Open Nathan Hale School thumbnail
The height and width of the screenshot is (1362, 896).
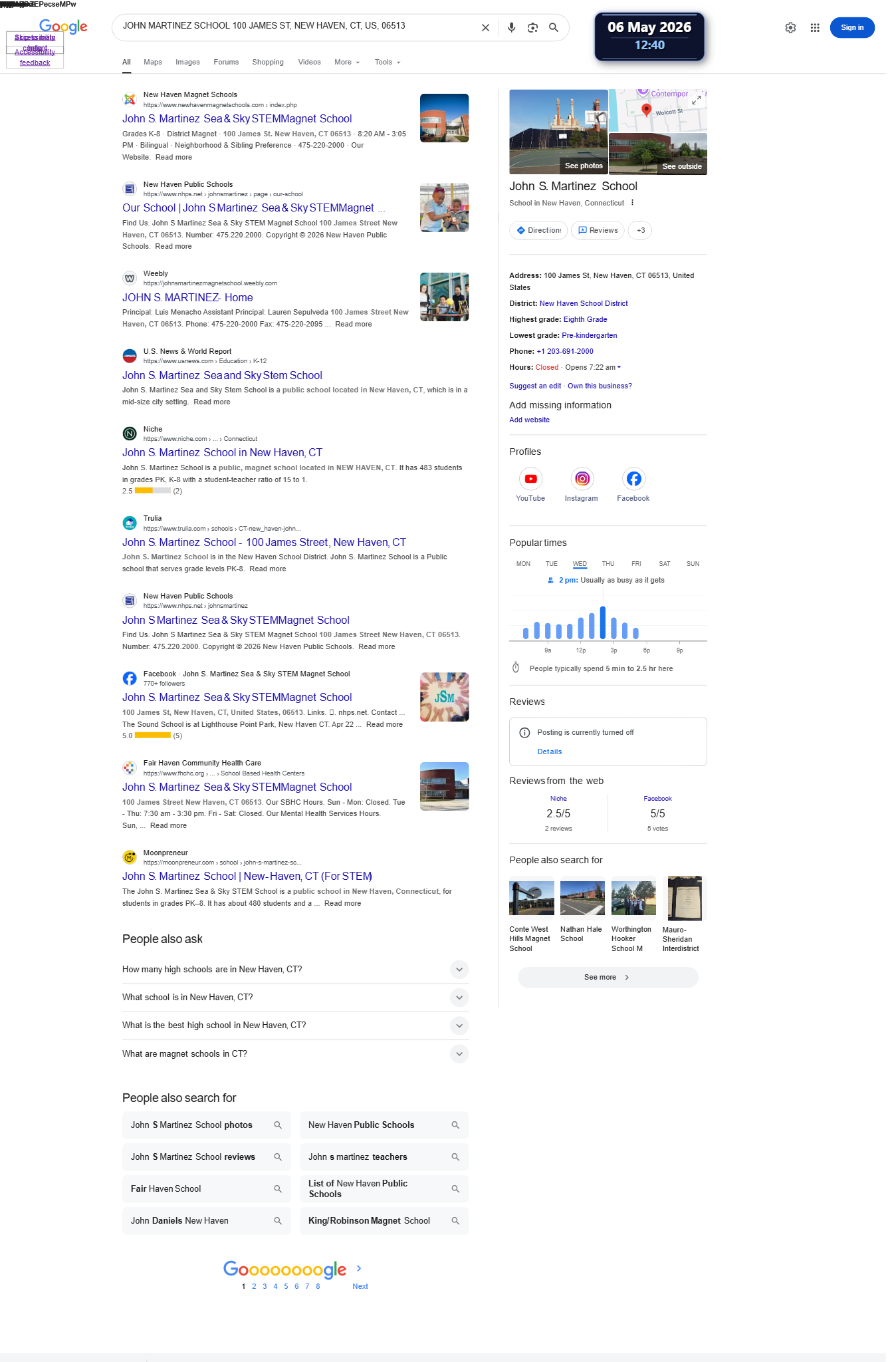(582, 898)
